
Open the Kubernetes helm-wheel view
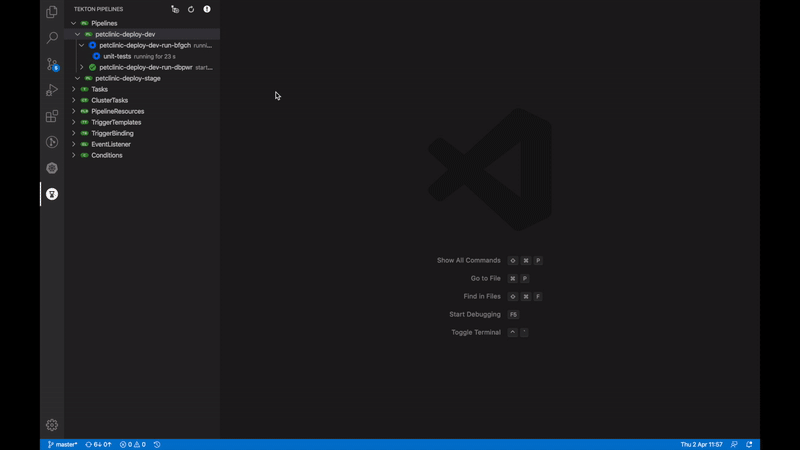click(x=52, y=168)
